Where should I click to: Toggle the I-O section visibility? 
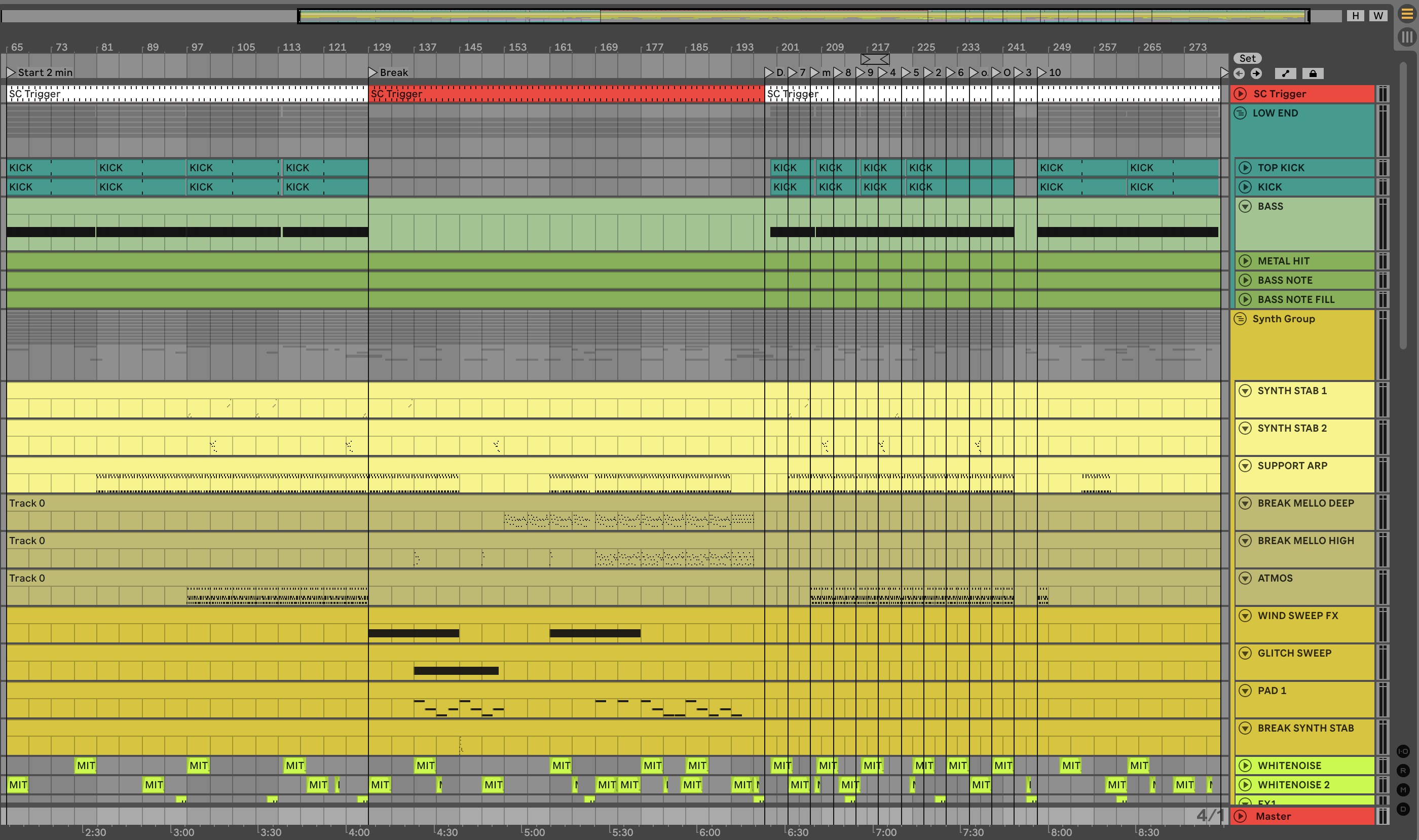click(x=1403, y=751)
